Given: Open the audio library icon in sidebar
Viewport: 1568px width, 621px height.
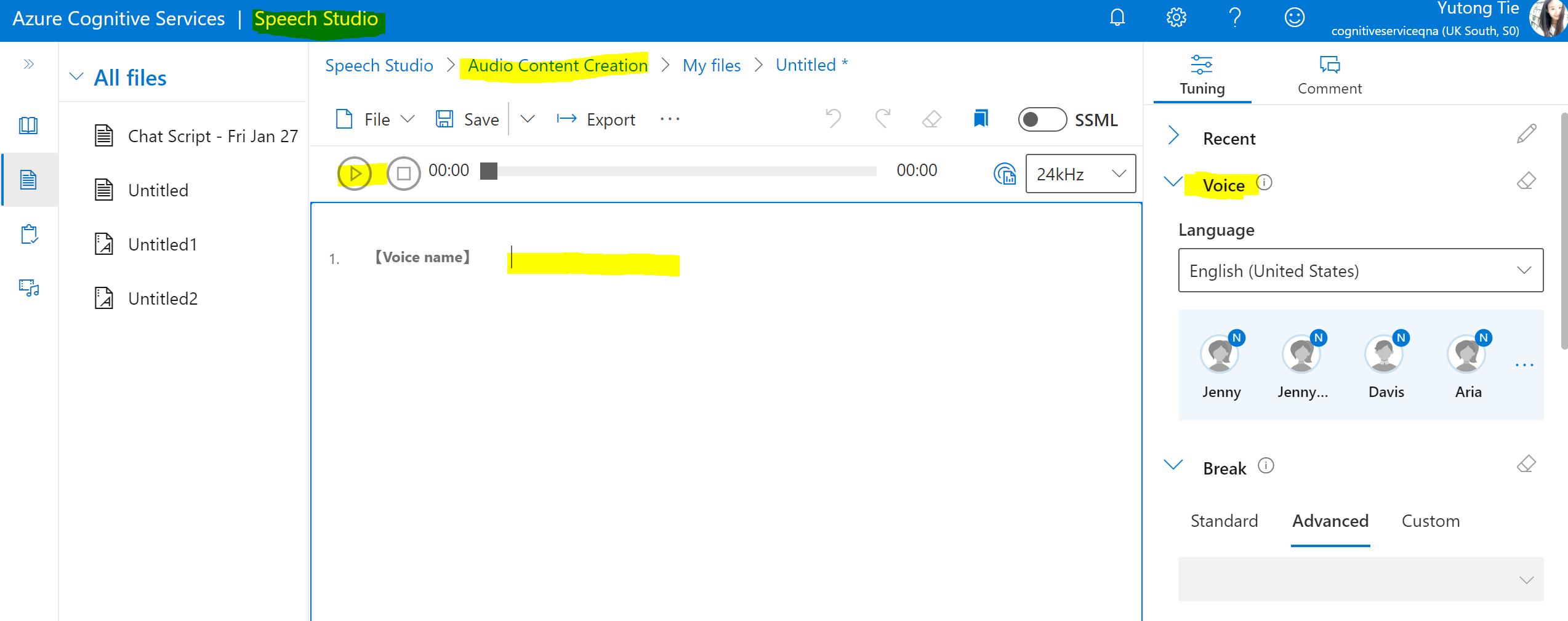Looking at the screenshot, I should point(28,287).
